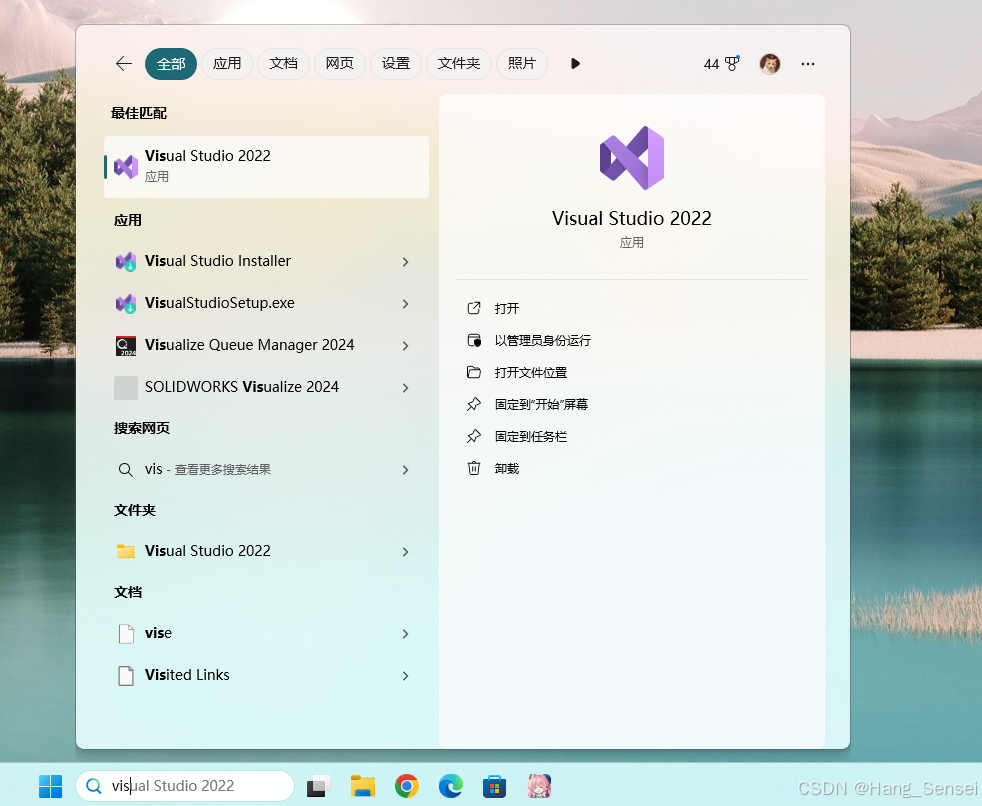This screenshot has height=806, width=982.
Task: Click the large Visual Studio logo in preview pane
Action: pyautogui.click(x=632, y=158)
